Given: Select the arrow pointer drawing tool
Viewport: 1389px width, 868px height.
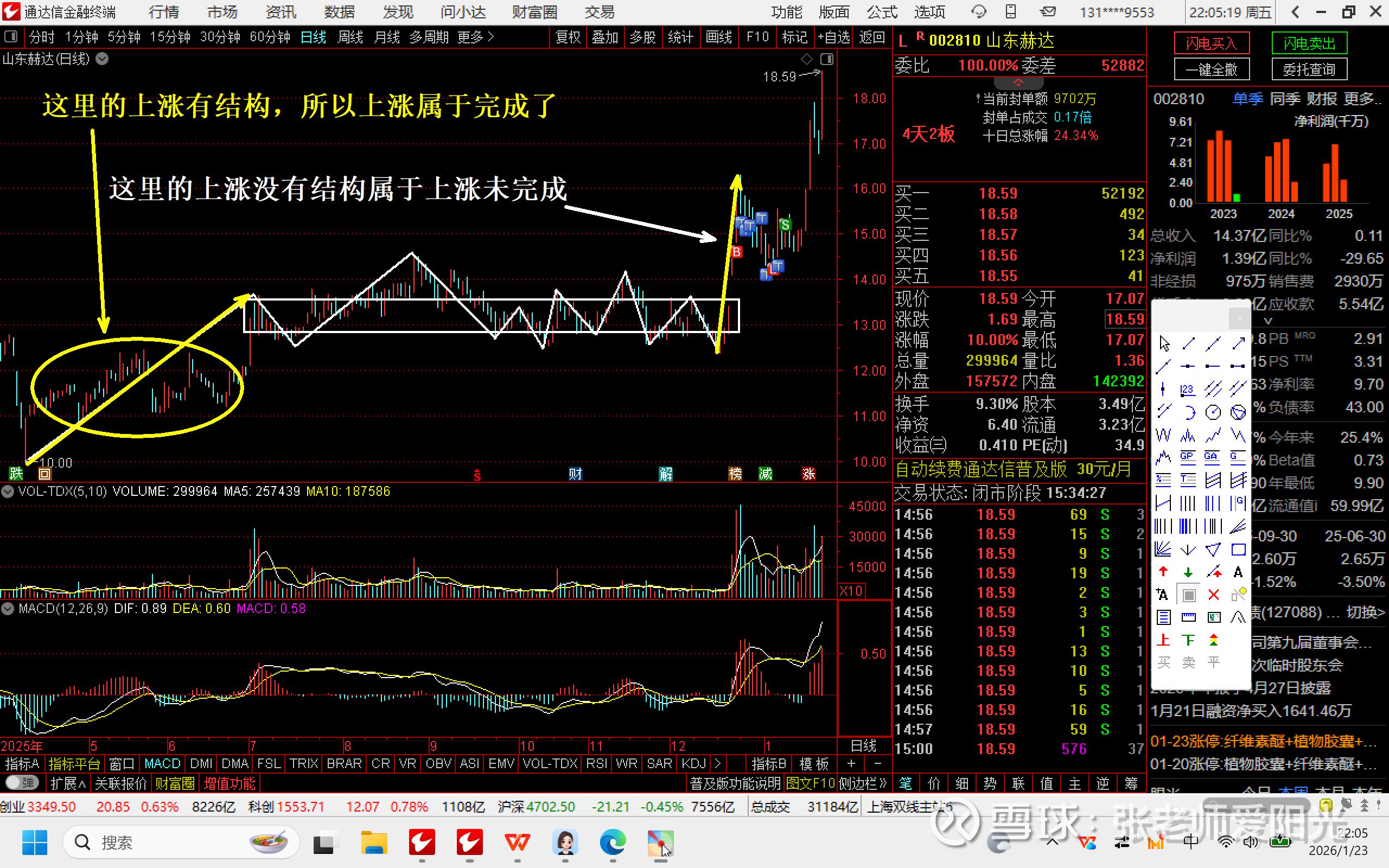Looking at the screenshot, I should pos(1164,344).
